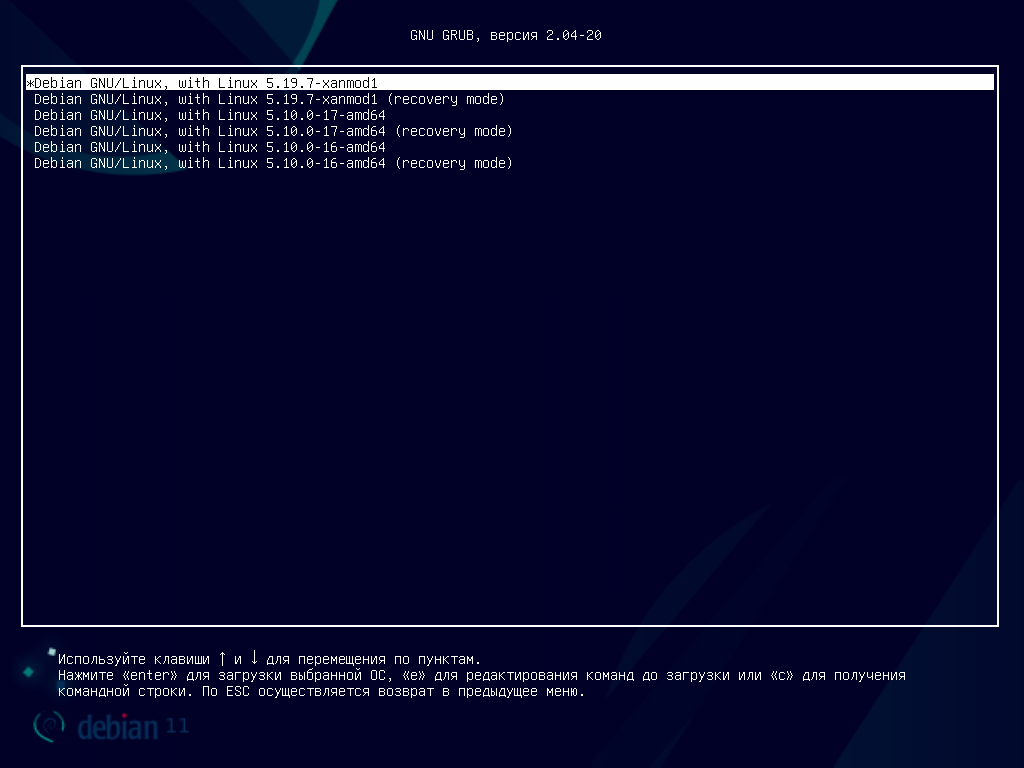This screenshot has width=1024, height=768.
Task: Select Debian GNU/Linux with Linux 5.19.7-xanmod1
Action: [x=205, y=83]
